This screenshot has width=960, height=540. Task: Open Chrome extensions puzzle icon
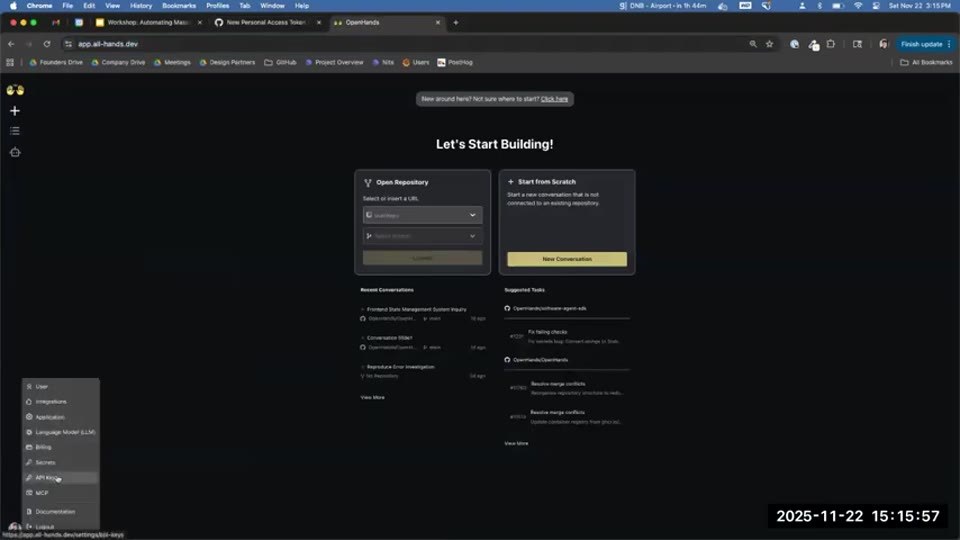pos(831,44)
